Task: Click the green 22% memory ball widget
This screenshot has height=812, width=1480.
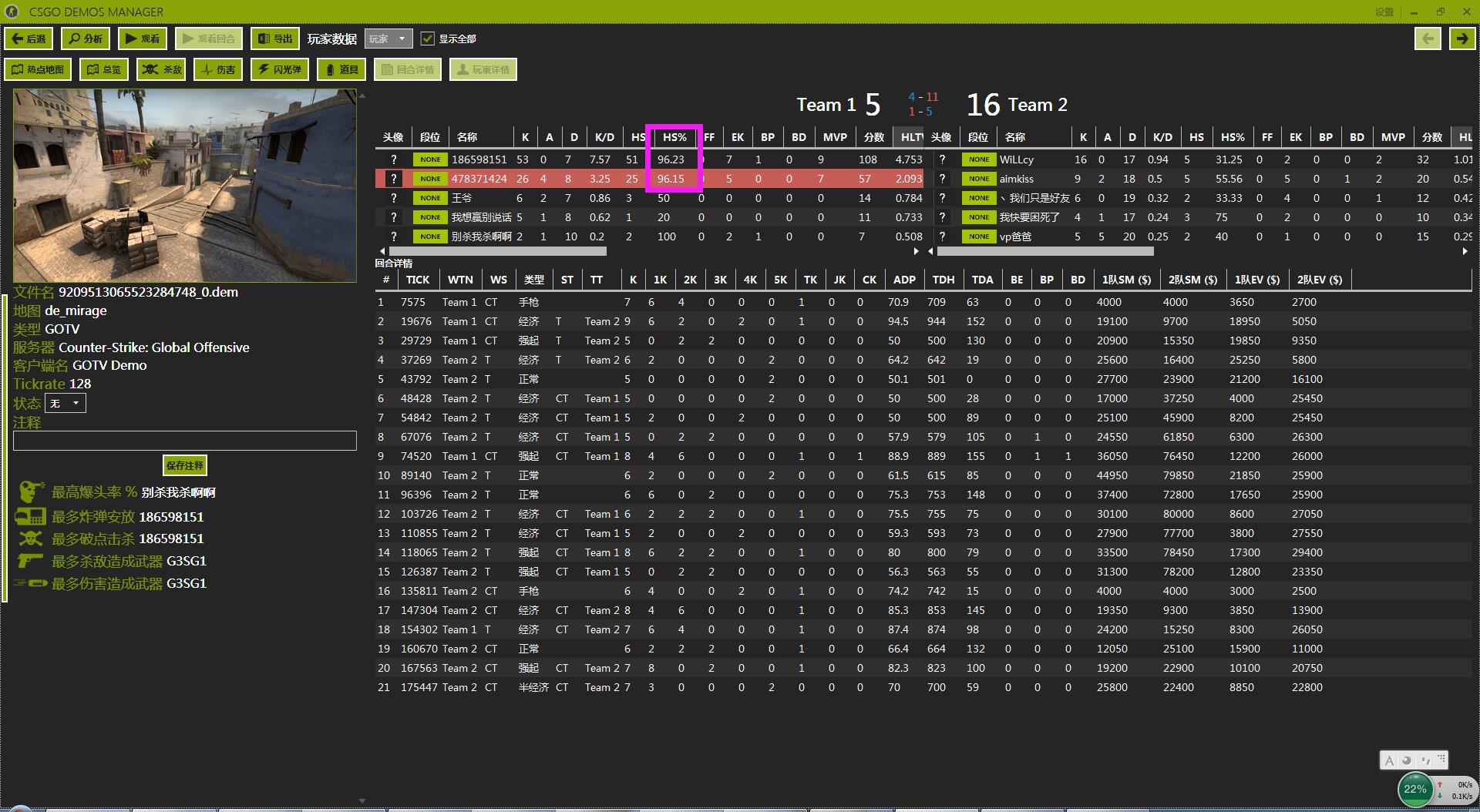Action: click(x=1415, y=790)
